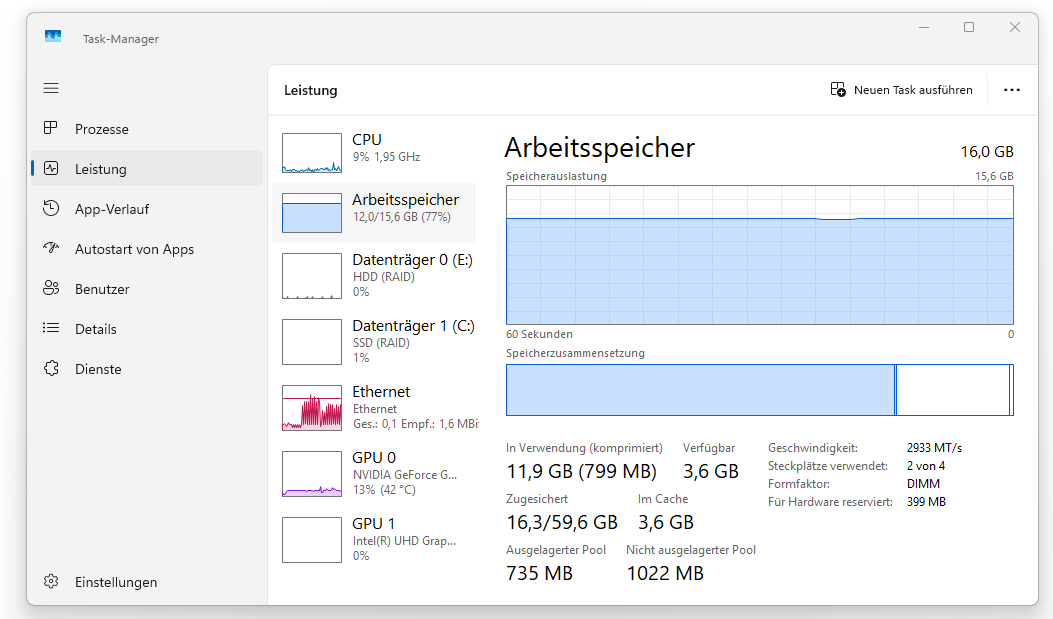Click the Für Hardware reserviert 399 MB value

tap(926, 502)
